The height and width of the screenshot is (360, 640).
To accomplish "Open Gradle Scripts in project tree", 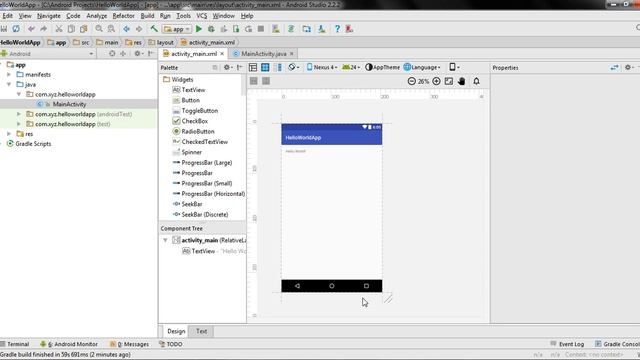I will [29, 144].
